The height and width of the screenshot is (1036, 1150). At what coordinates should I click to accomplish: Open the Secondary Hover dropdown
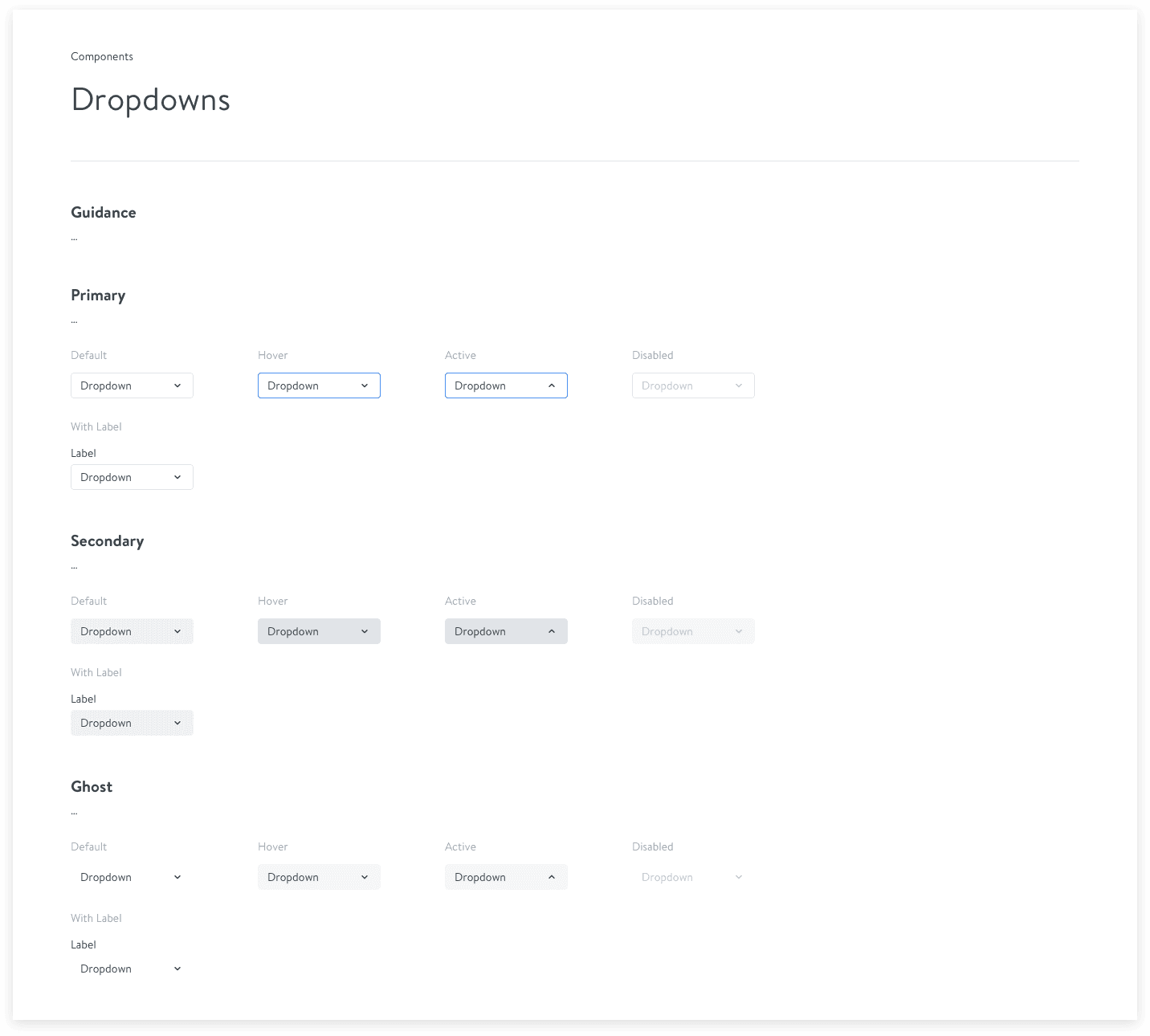319,631
